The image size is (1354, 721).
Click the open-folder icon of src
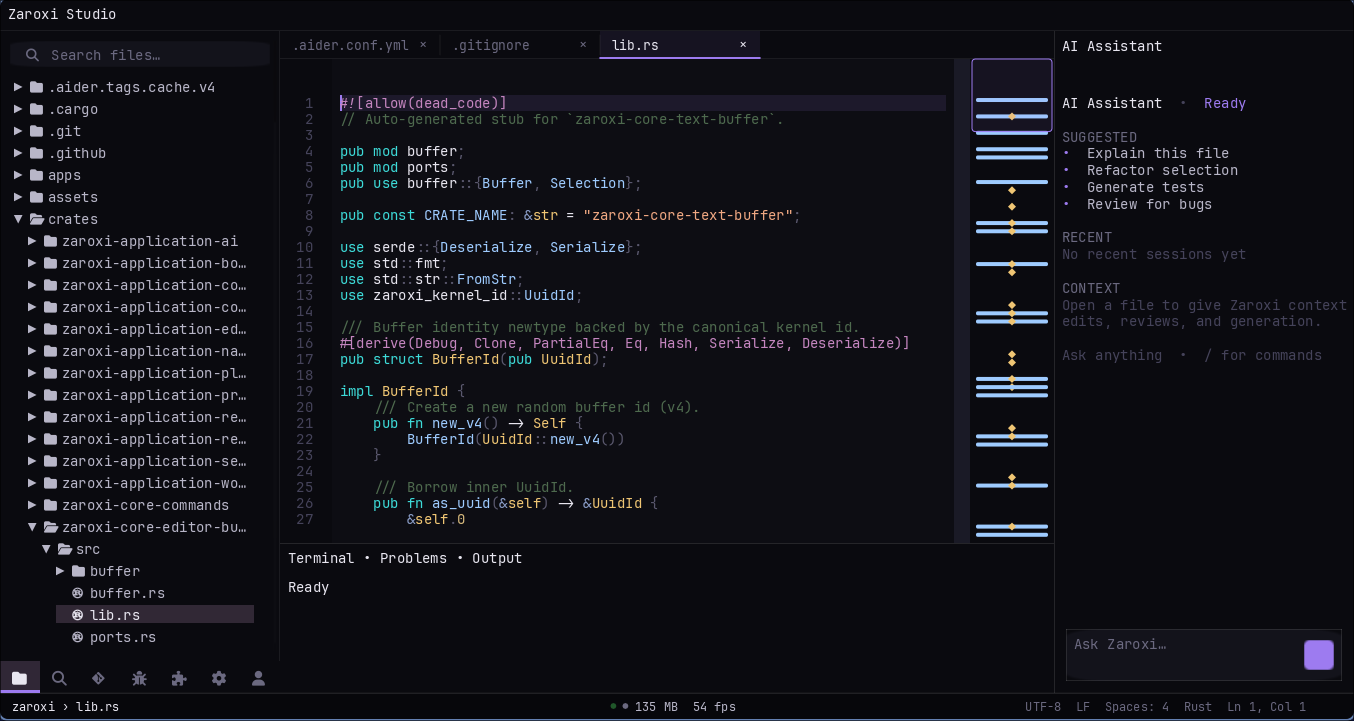click(65, 549)
